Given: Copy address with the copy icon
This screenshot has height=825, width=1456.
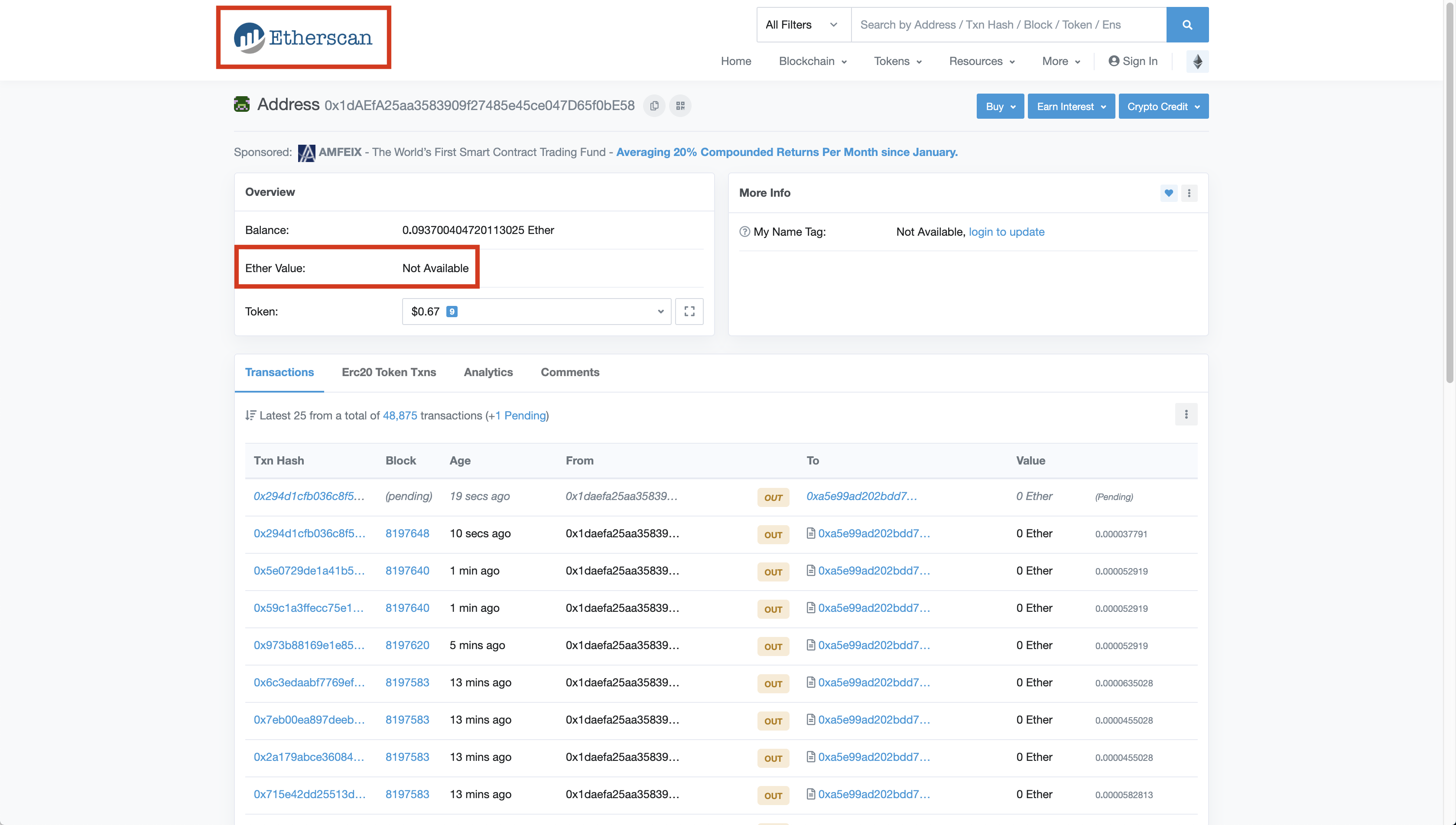Looking at the screenshot, I should [x=654, y=106].
